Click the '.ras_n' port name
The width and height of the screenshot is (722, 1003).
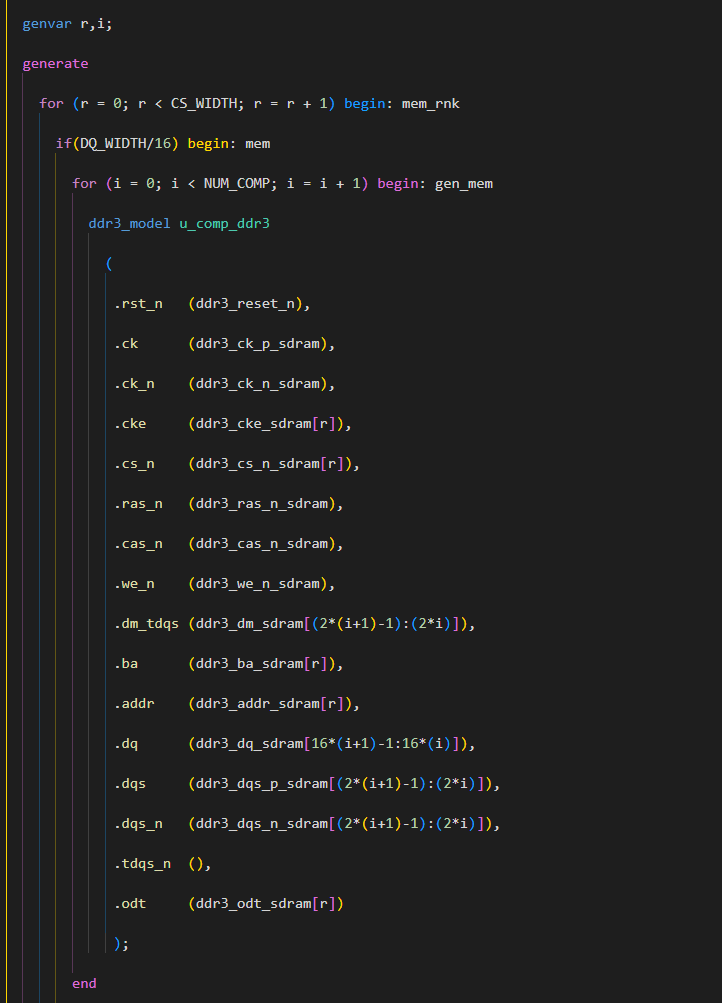(138, 503)
